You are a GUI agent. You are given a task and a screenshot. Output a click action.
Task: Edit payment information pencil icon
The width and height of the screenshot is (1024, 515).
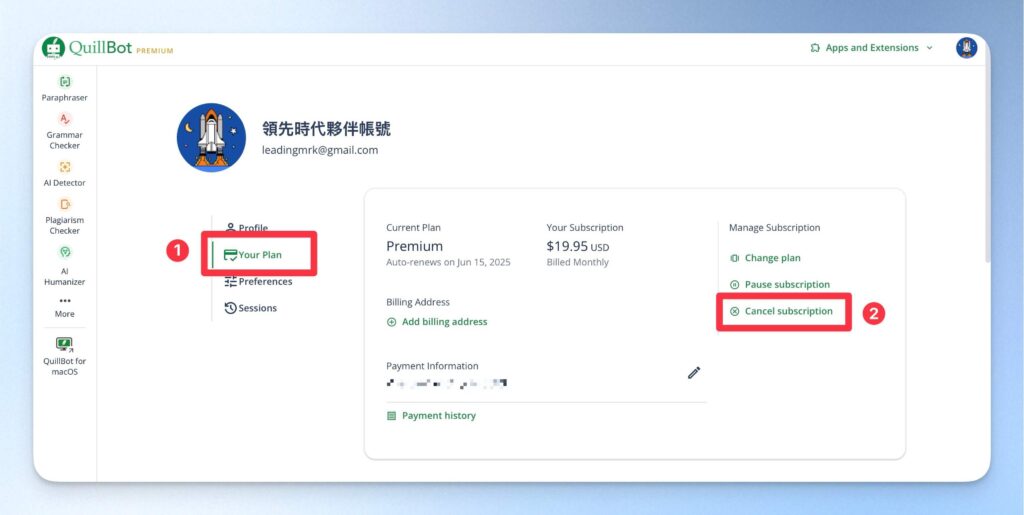click(694, 373)
